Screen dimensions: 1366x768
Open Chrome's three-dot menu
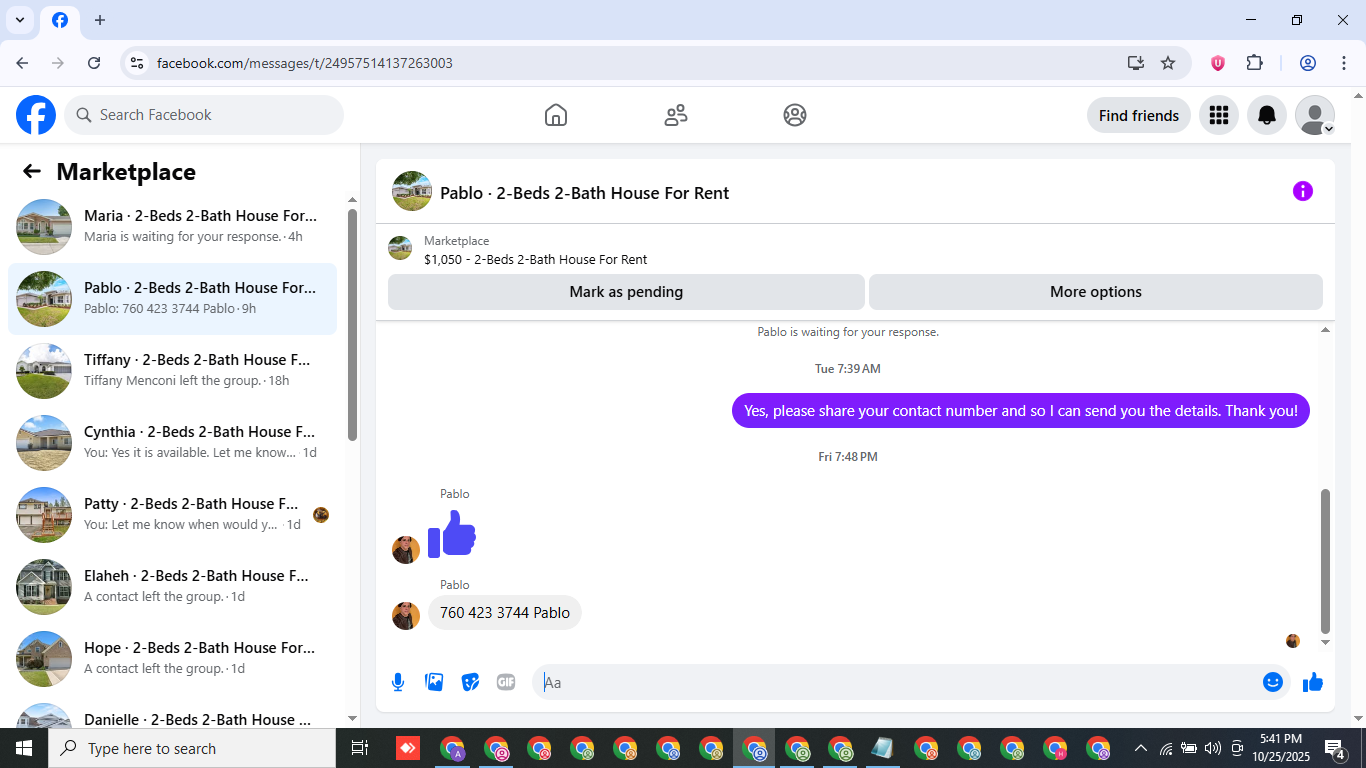(x=1344, y=63)
